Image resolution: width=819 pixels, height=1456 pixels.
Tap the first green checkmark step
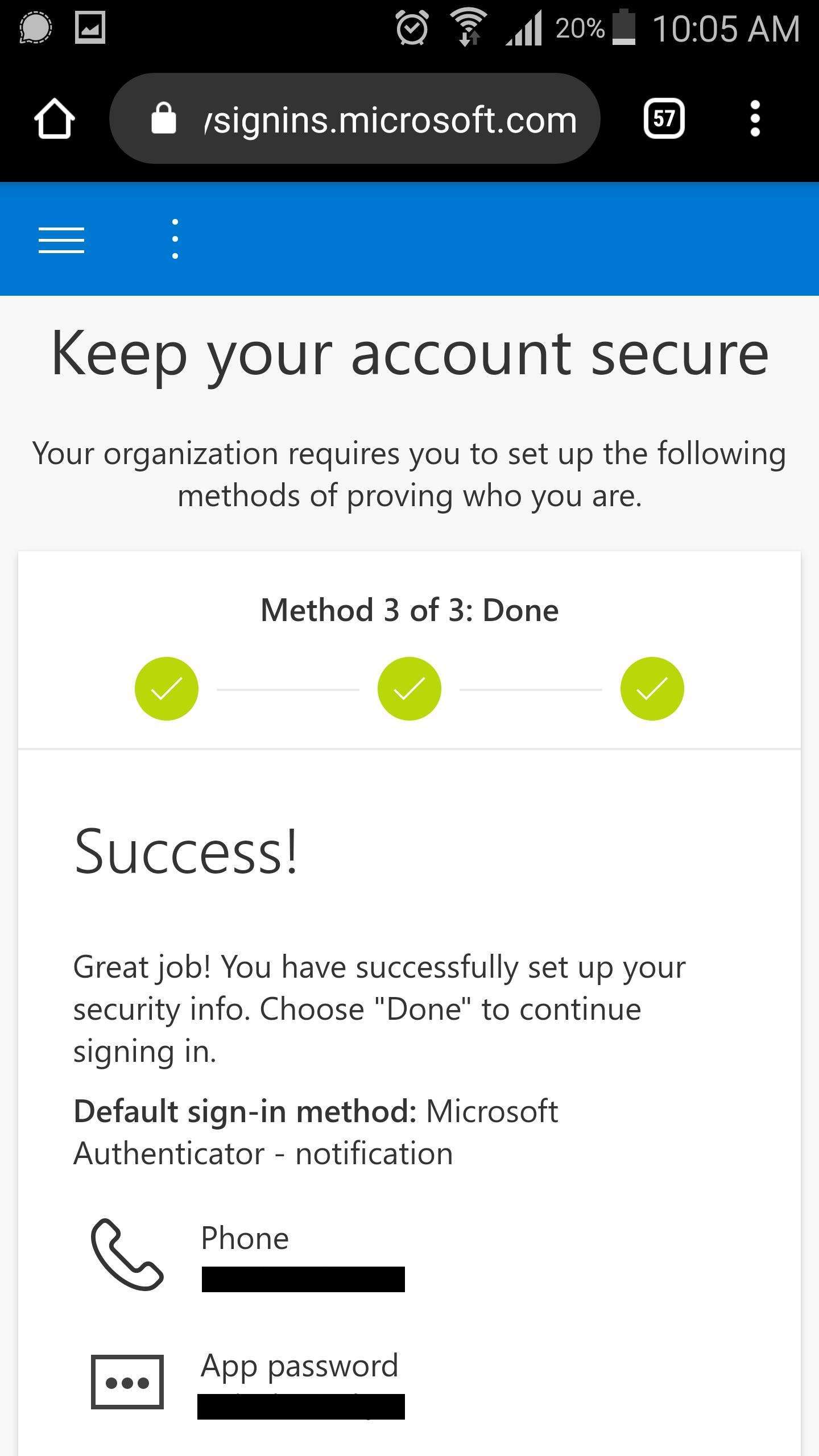click(x=167, y=689)
